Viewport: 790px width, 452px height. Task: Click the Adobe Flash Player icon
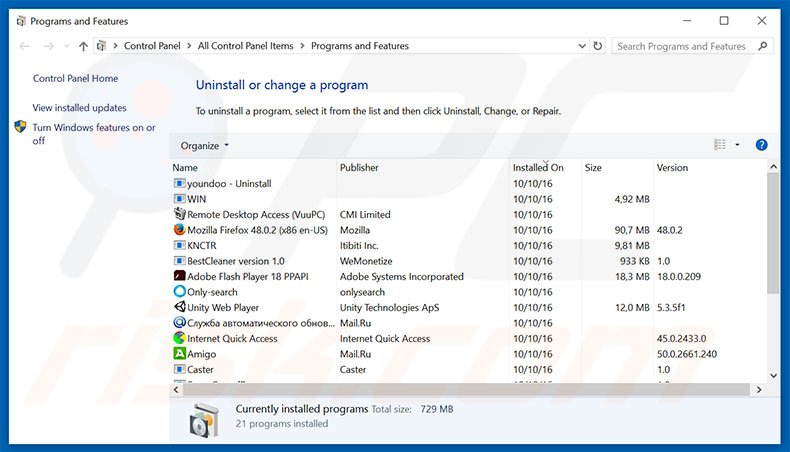179,276
